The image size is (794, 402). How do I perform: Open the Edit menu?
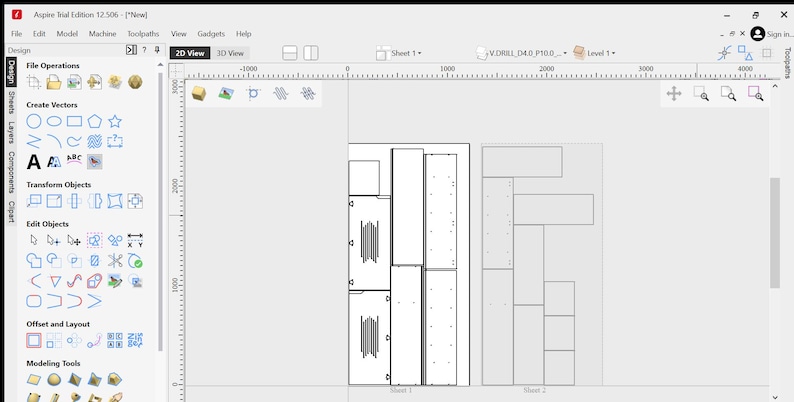click(39, 34)
